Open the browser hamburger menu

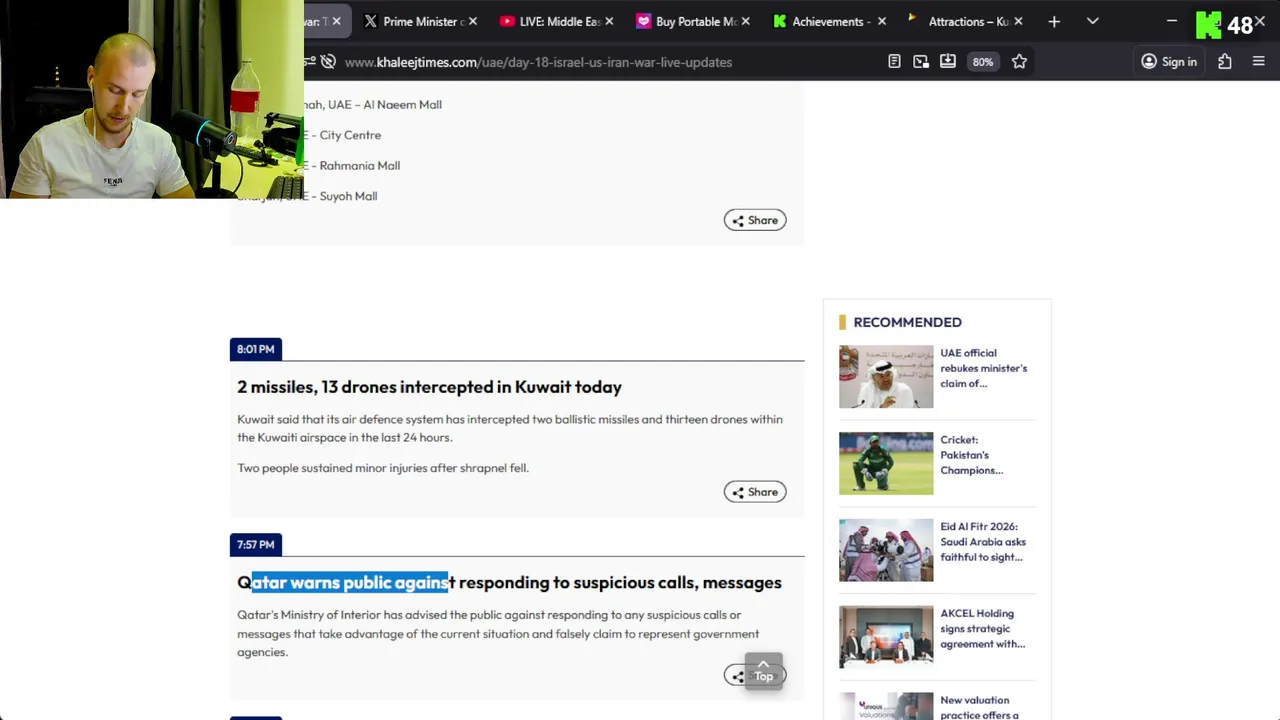[1259, 62]
